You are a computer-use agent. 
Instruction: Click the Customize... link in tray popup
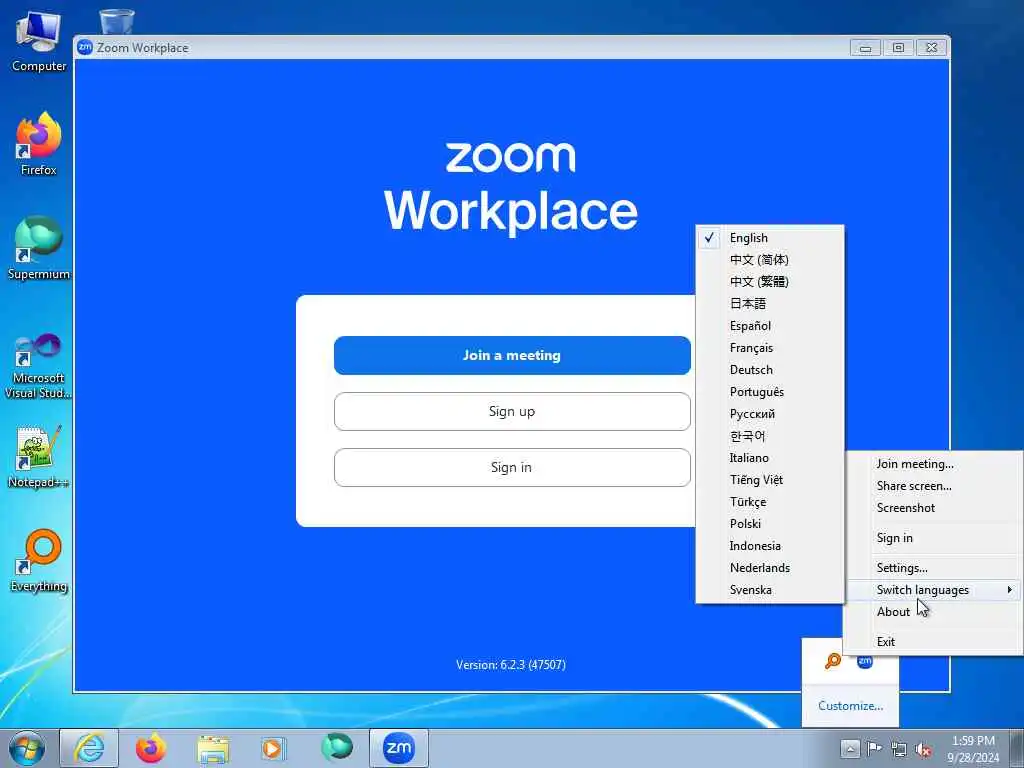click(x=850, y=706)
